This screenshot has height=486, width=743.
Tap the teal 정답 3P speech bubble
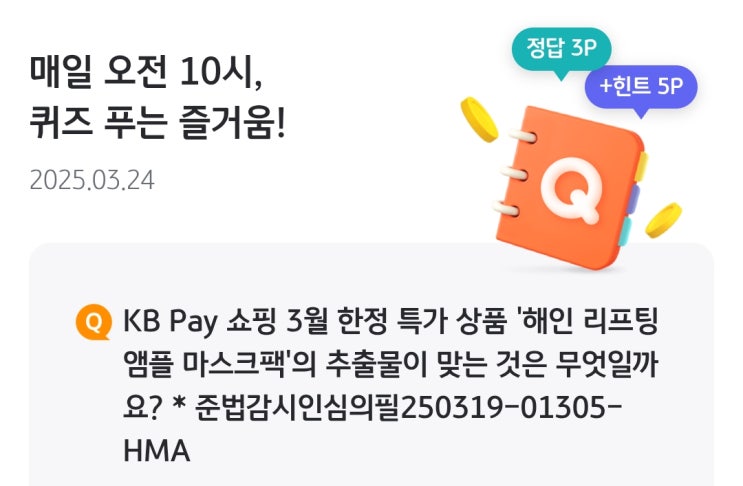coord(562,50)
